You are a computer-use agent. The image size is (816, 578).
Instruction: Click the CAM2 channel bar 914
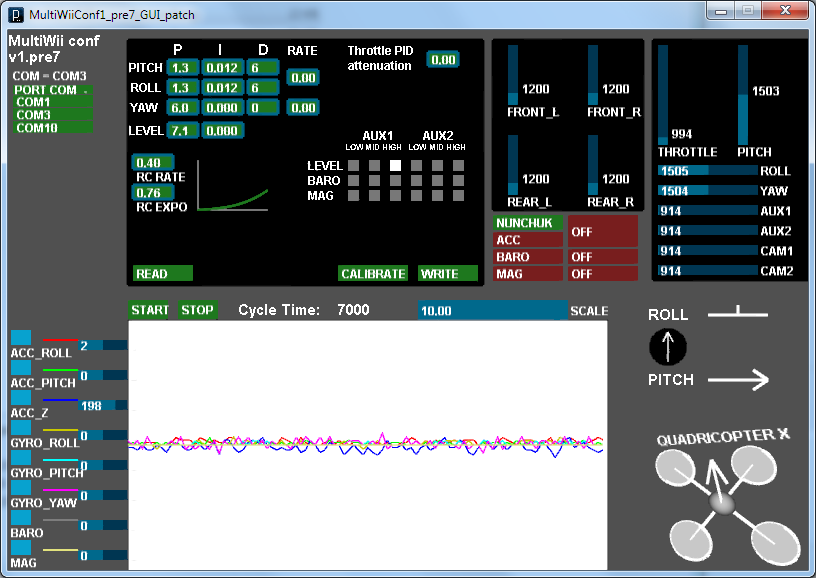point(708,271)
